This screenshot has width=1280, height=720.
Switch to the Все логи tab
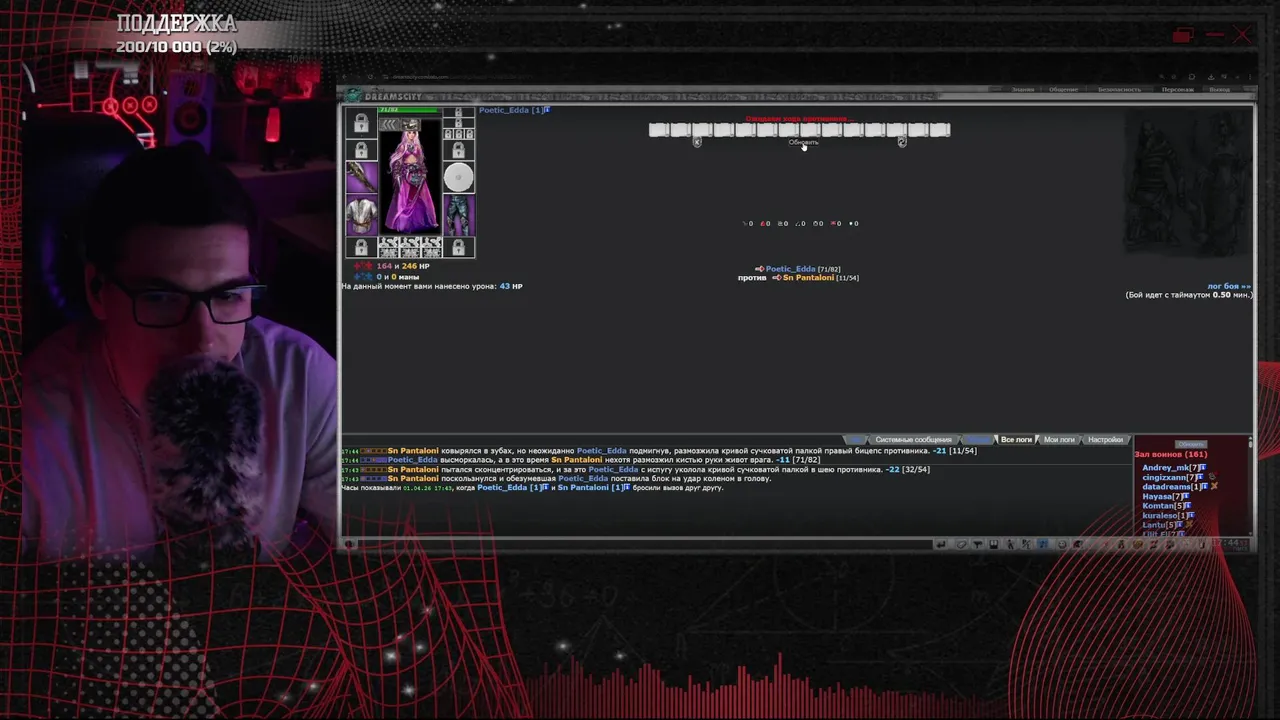pos(1016,440)
